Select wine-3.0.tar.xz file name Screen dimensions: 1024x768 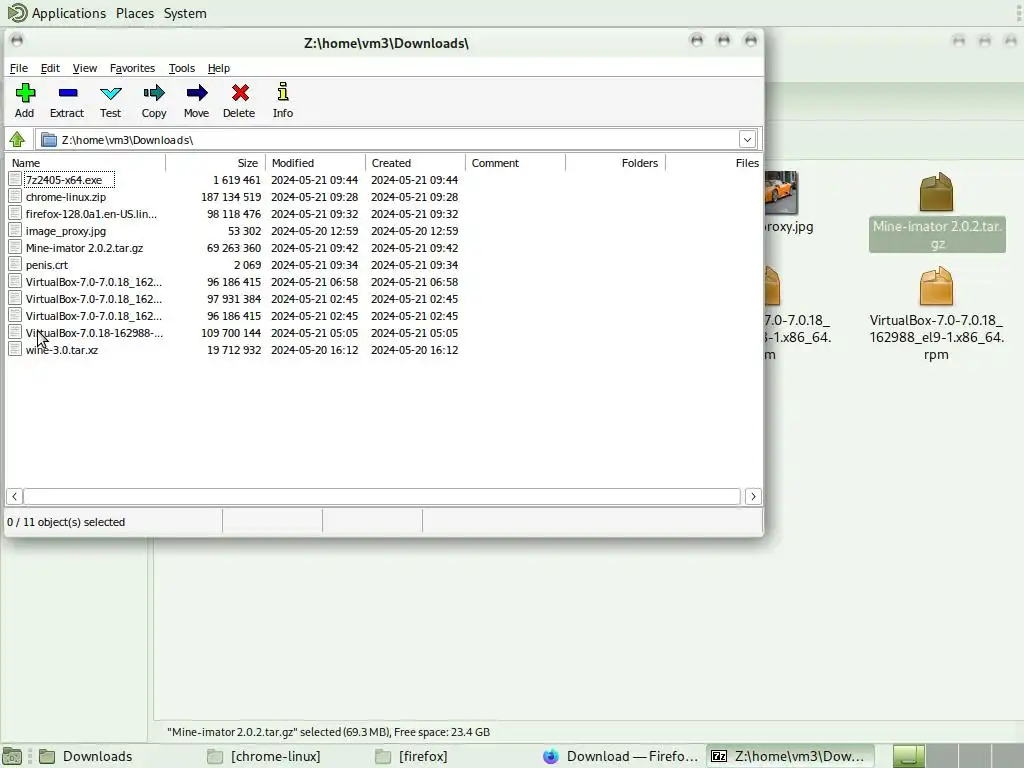pos(62,349)
